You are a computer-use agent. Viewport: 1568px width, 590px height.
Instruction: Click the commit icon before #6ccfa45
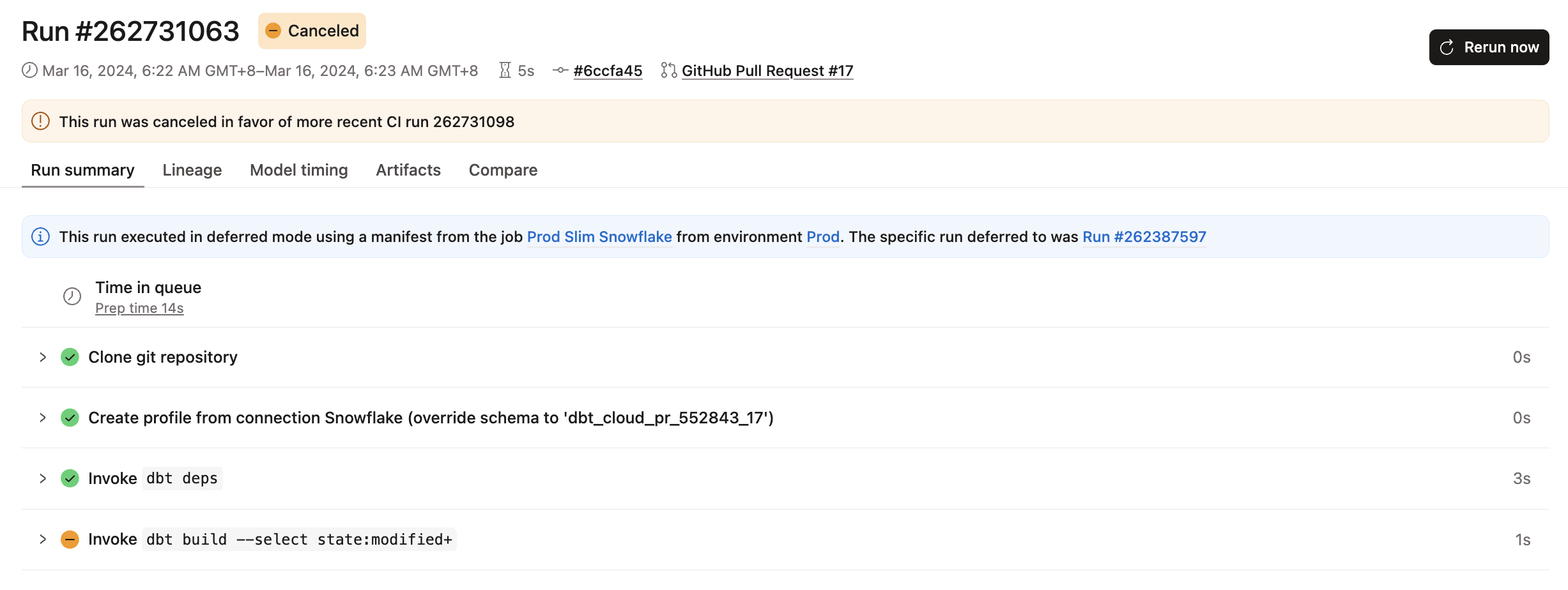coord(561,71)
